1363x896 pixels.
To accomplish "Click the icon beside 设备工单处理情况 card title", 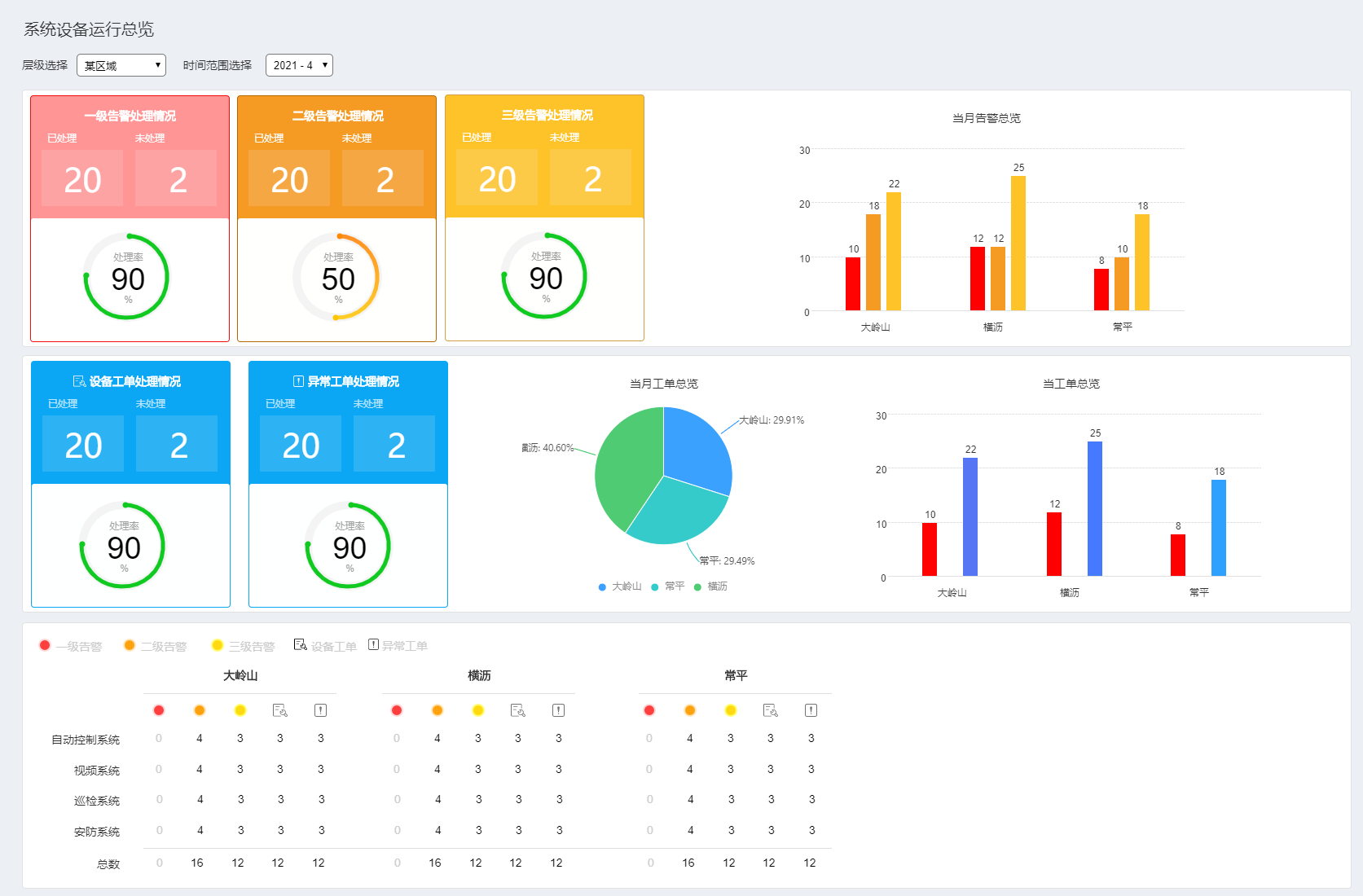I will click(79, 381).
